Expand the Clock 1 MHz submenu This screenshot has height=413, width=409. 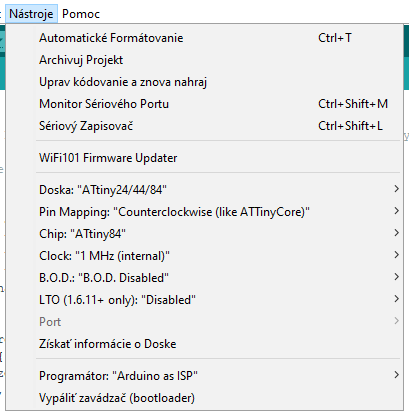tap(204, 256)
